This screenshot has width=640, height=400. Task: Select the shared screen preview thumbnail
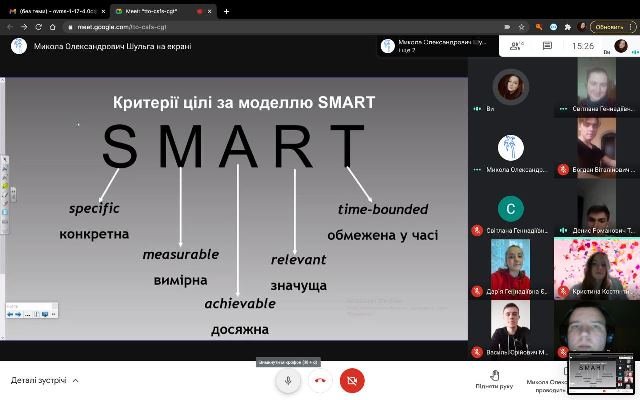tap(601, 373)
